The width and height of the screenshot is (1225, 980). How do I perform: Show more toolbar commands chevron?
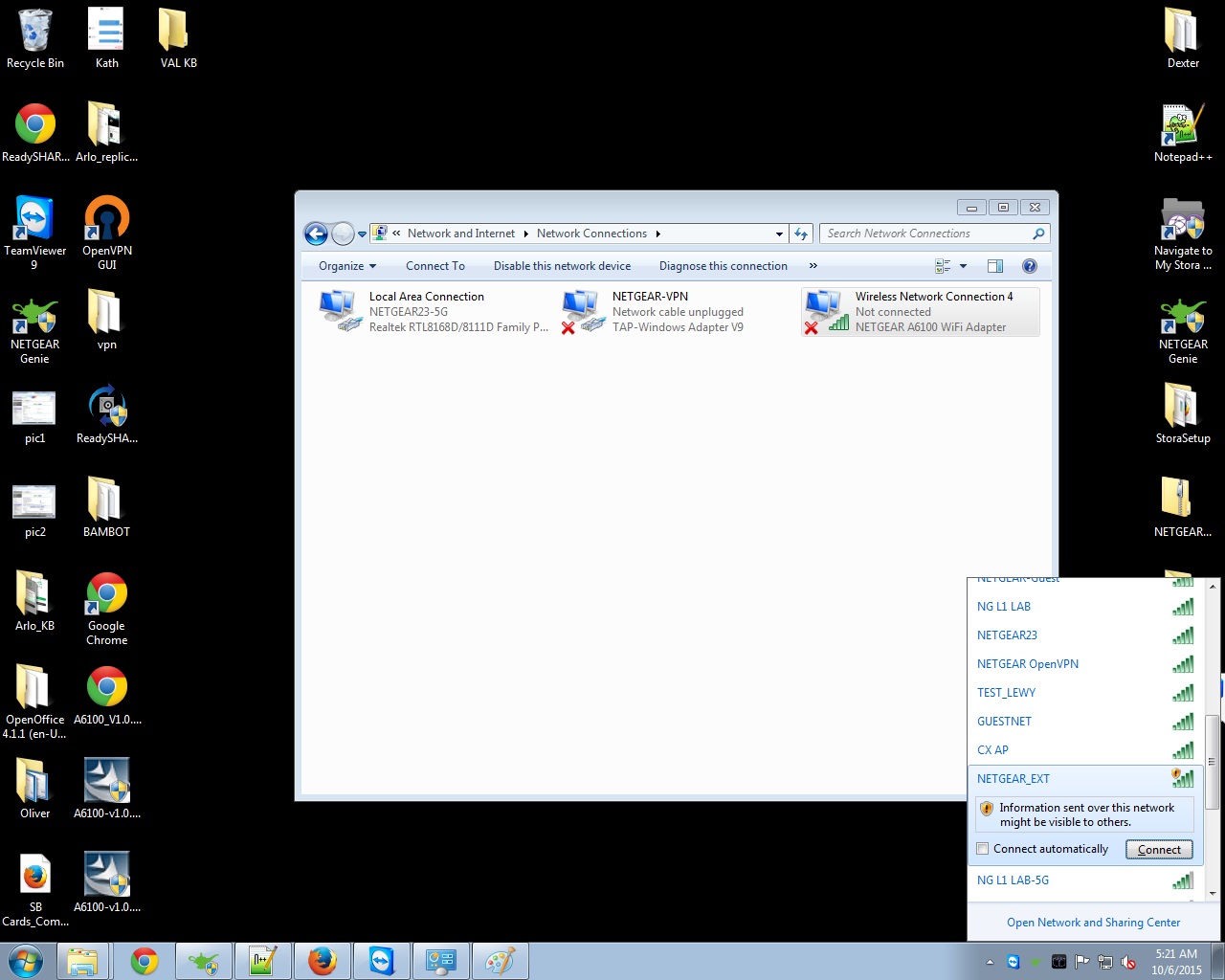click(813, 266)
